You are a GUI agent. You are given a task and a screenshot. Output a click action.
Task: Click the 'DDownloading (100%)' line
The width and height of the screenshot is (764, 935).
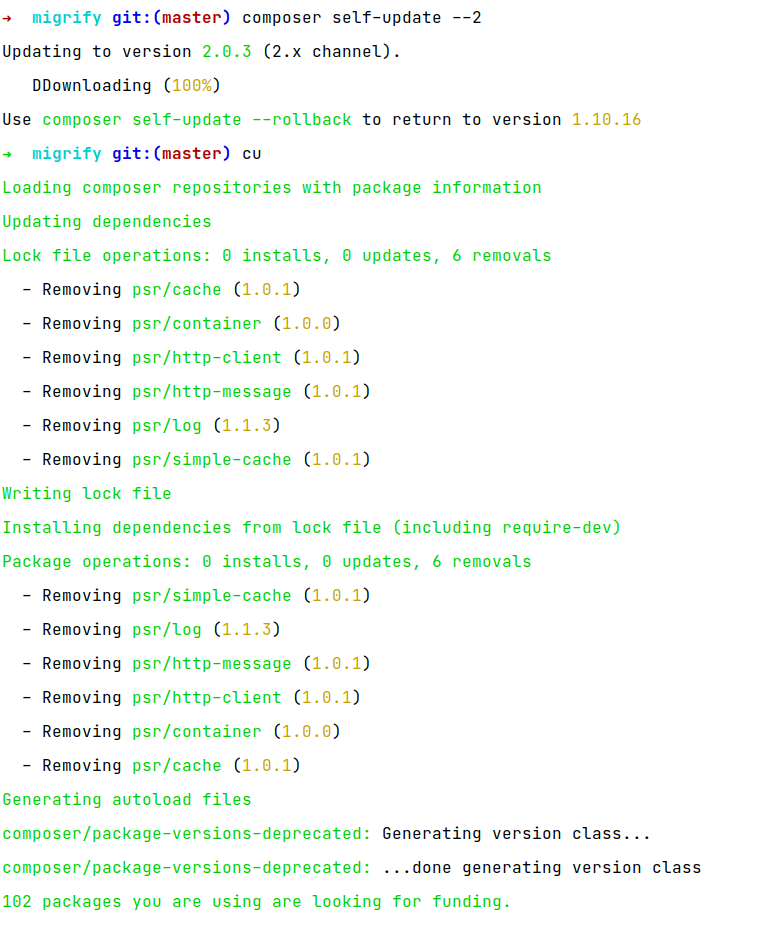pyautogui.click(x=126, y=86)
